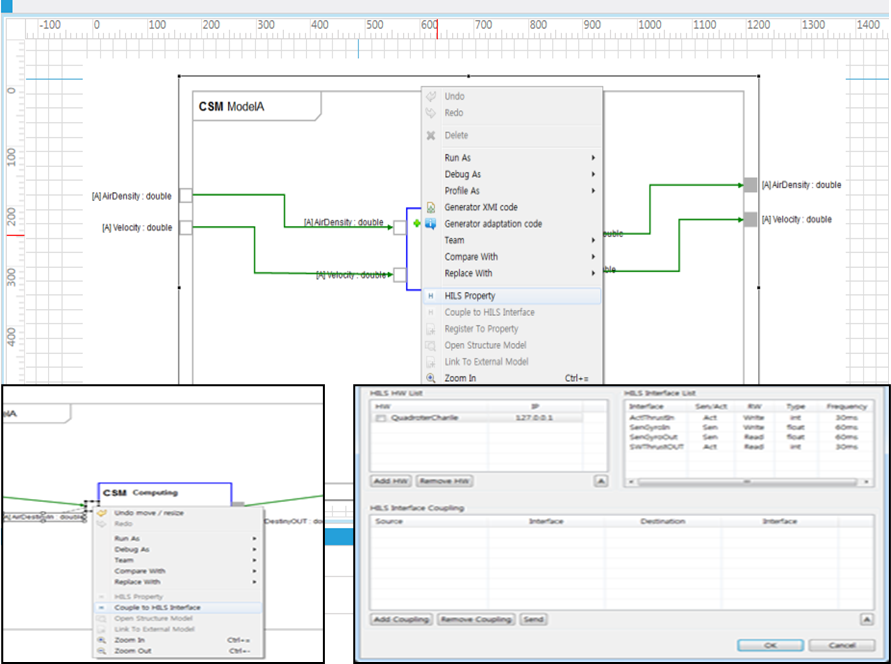
Task: Click the gray AirDensity output port square
Action: pos(750,184)
